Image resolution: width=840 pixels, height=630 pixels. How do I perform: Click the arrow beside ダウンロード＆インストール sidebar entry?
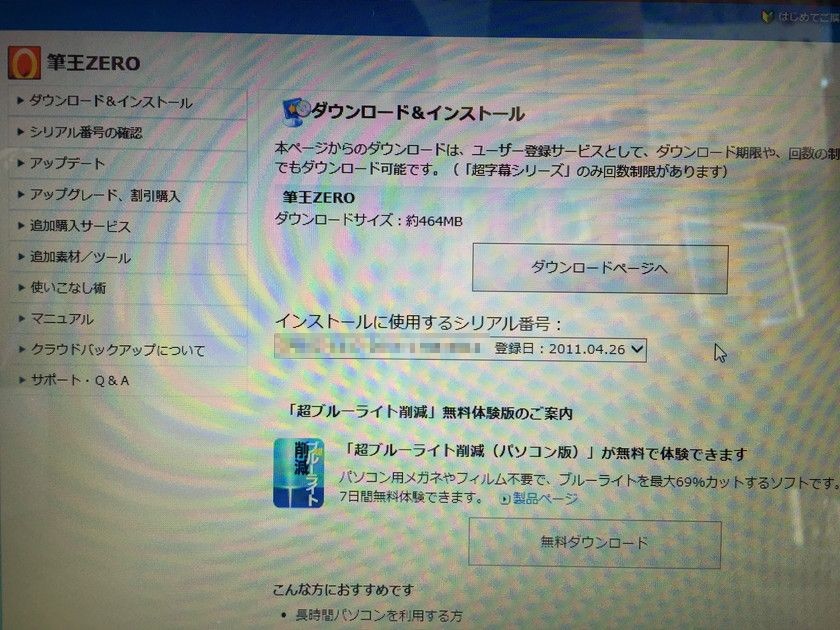pos(19,101)
